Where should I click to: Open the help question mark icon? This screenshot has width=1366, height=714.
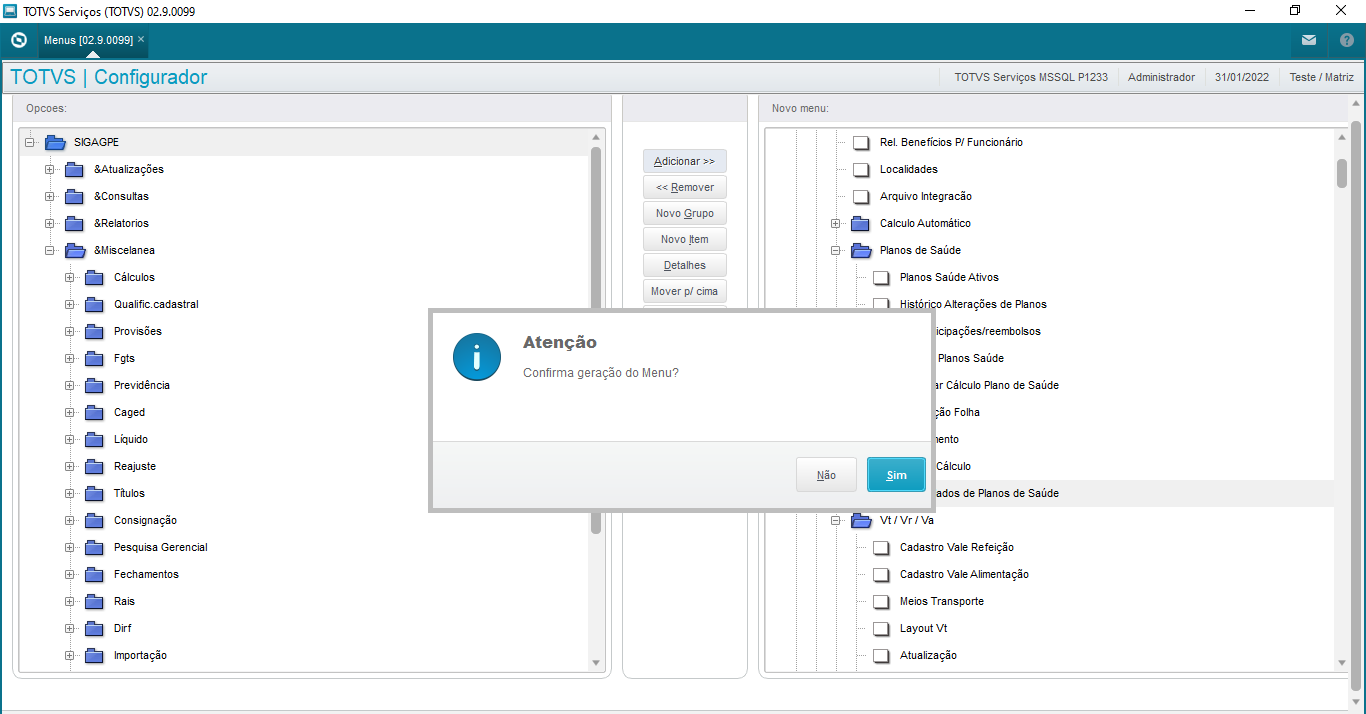tap(1347, 40)
